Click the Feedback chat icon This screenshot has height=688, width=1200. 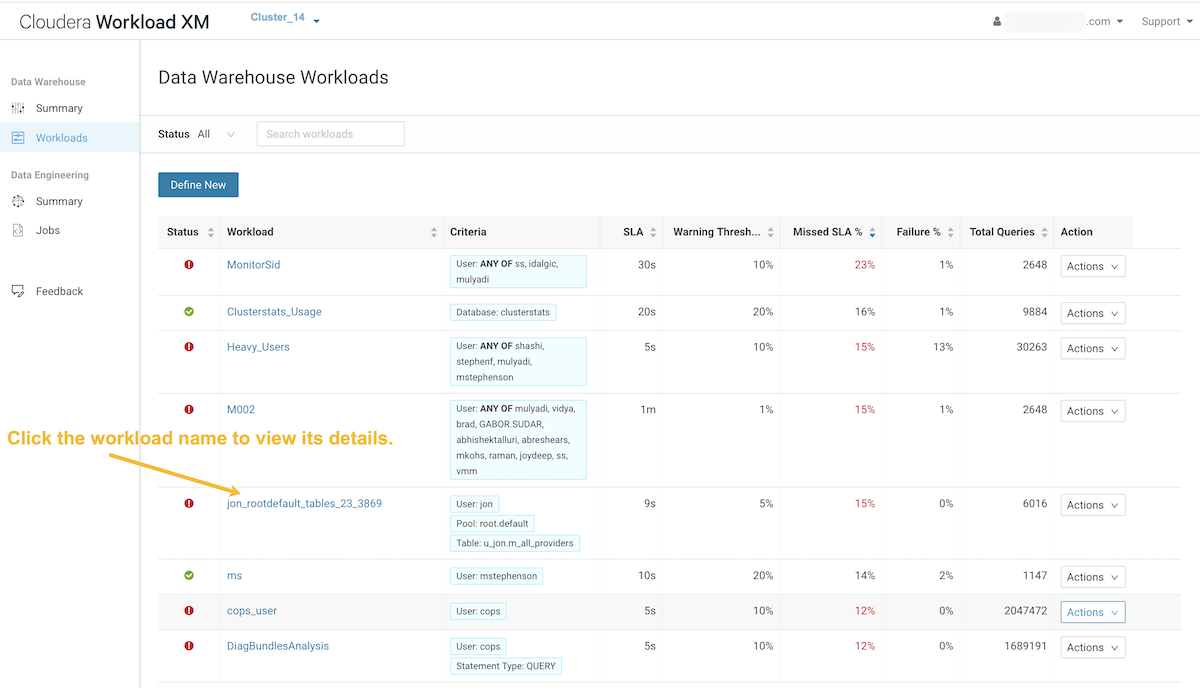click(18, 291)
